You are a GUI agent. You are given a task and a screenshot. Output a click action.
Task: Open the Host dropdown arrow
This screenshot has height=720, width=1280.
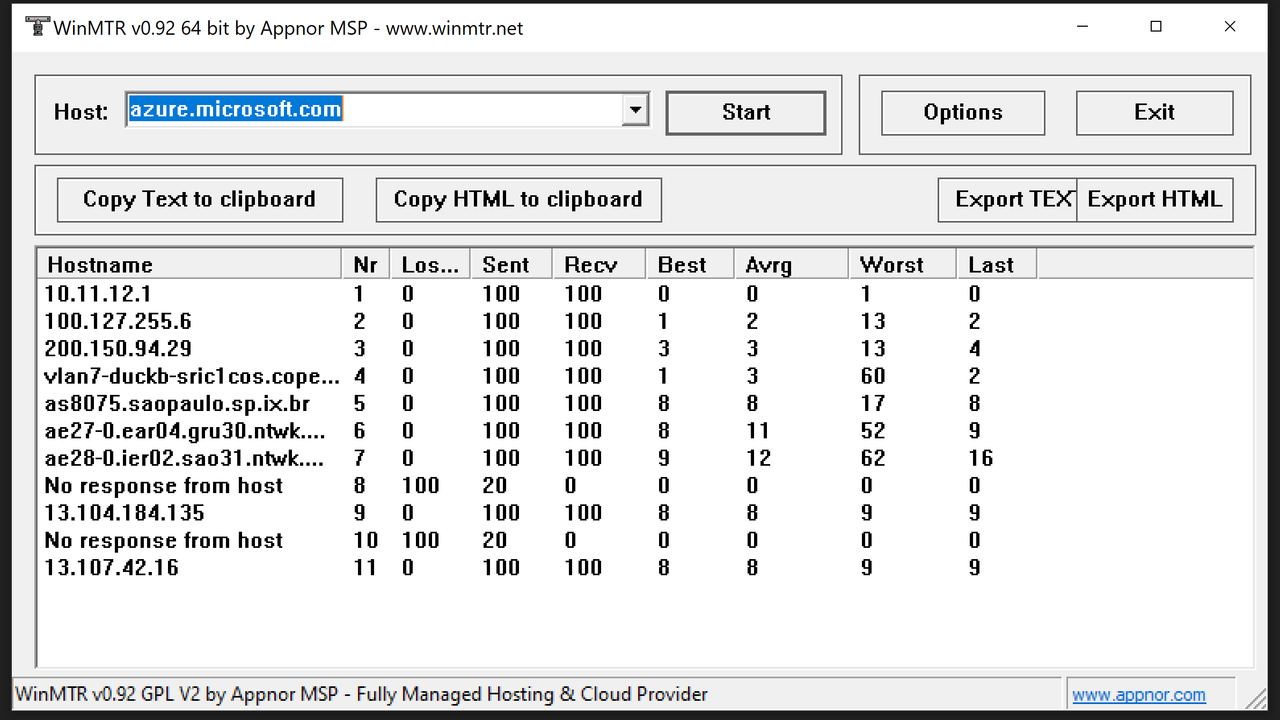click(x=635, y=110)
